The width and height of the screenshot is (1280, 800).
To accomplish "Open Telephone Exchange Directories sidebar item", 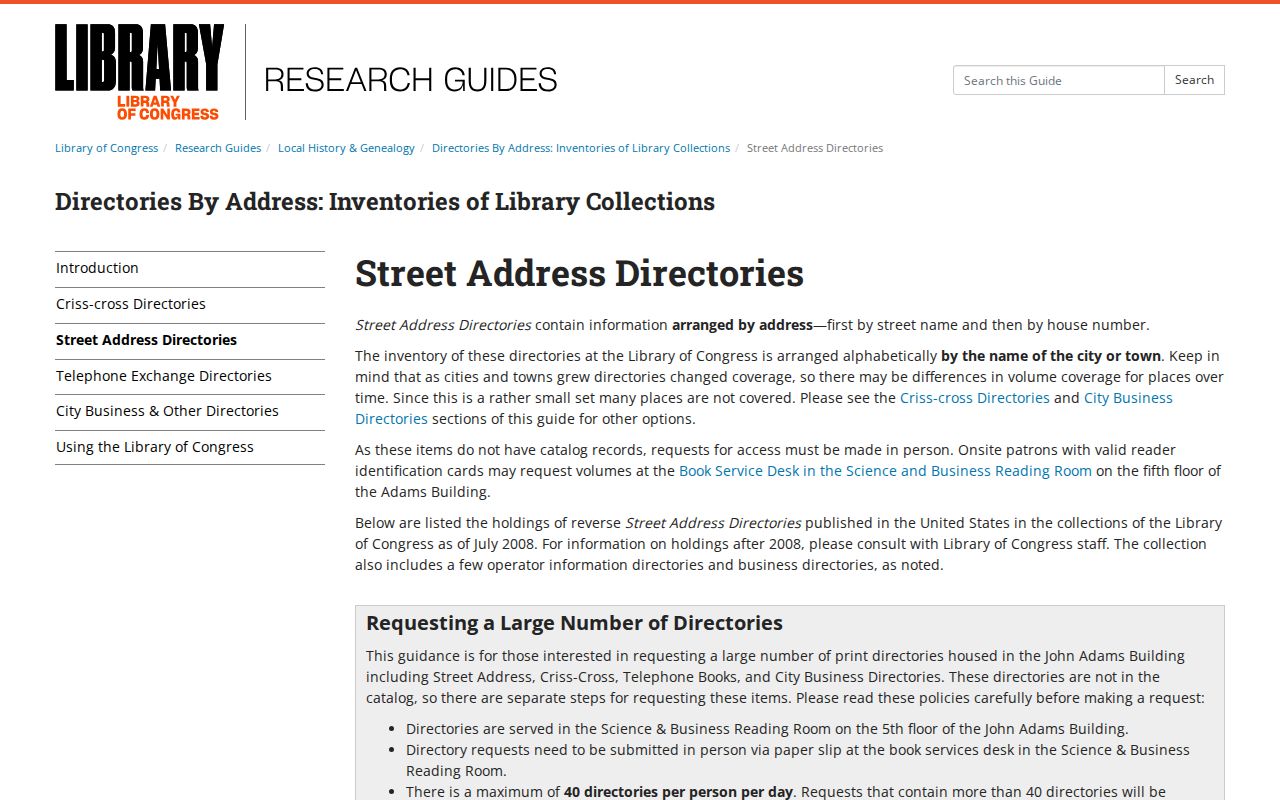I will point(190,376).
